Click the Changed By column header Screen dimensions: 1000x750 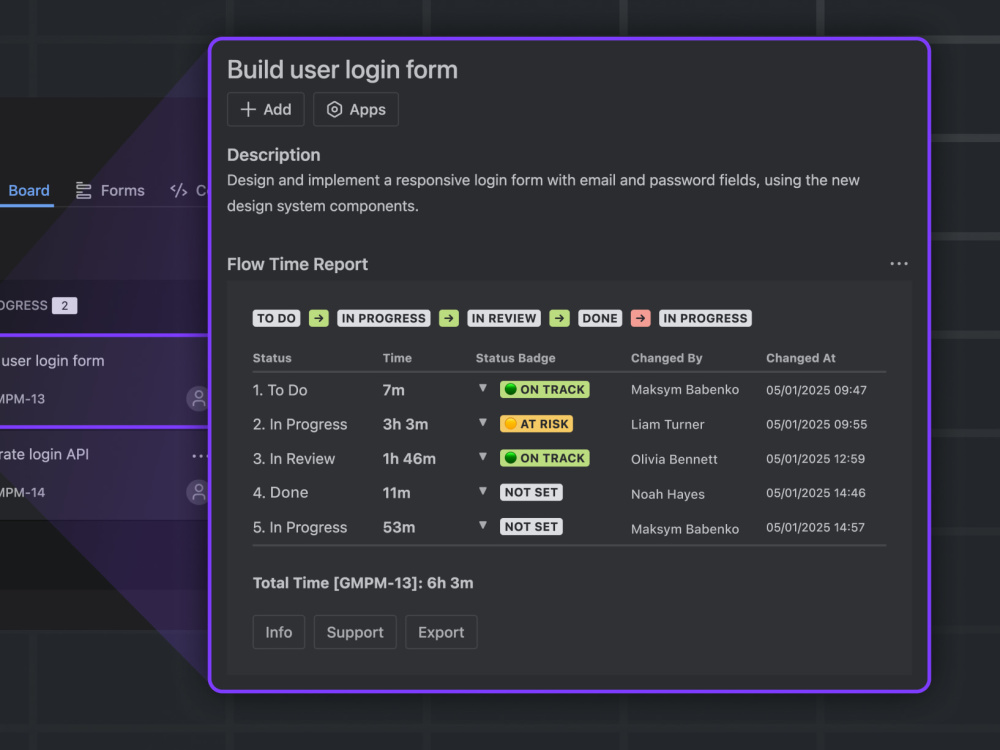click(x=666, y=358)
